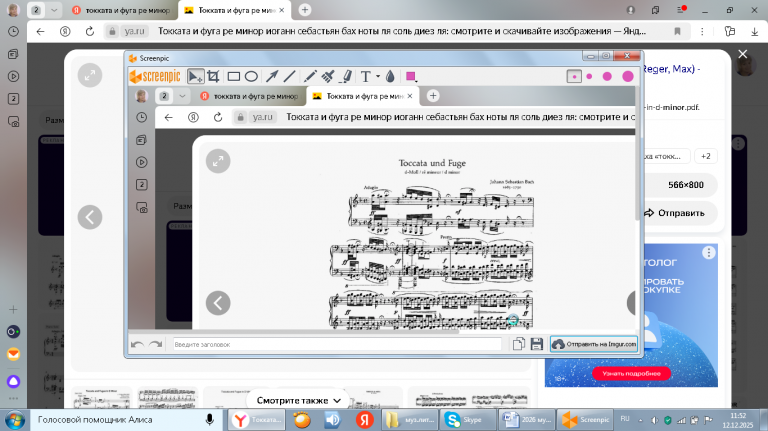
Task: Add a sidebar item with plus icon
Action: (13, 310)
